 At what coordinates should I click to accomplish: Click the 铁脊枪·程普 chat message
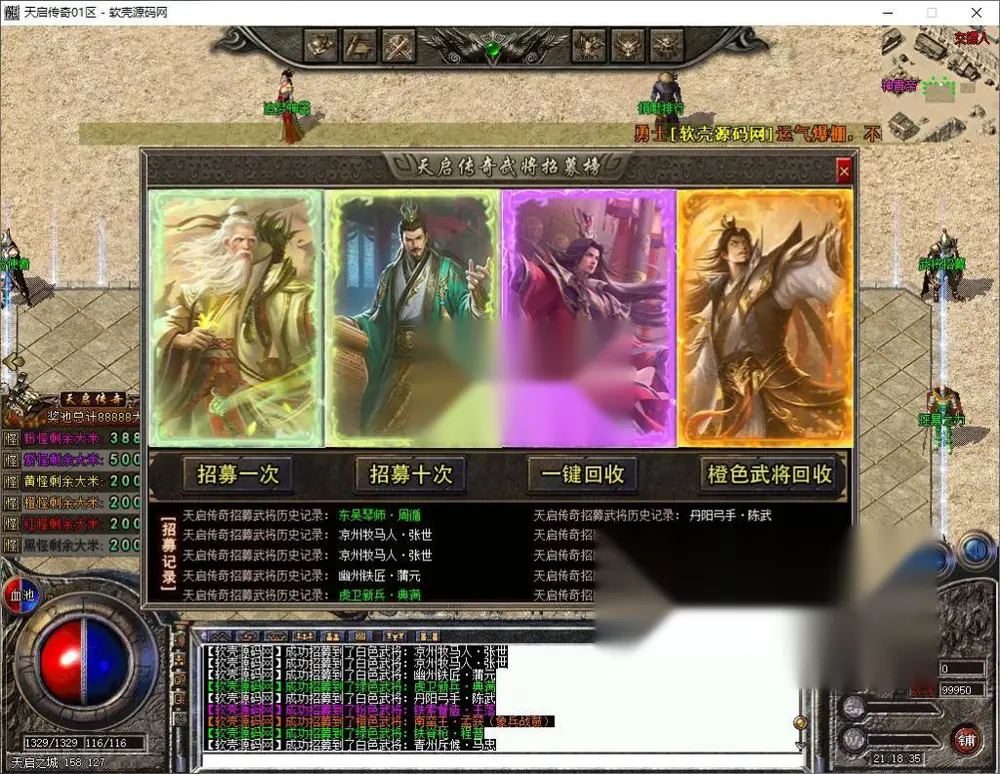(x=345, y=733)
